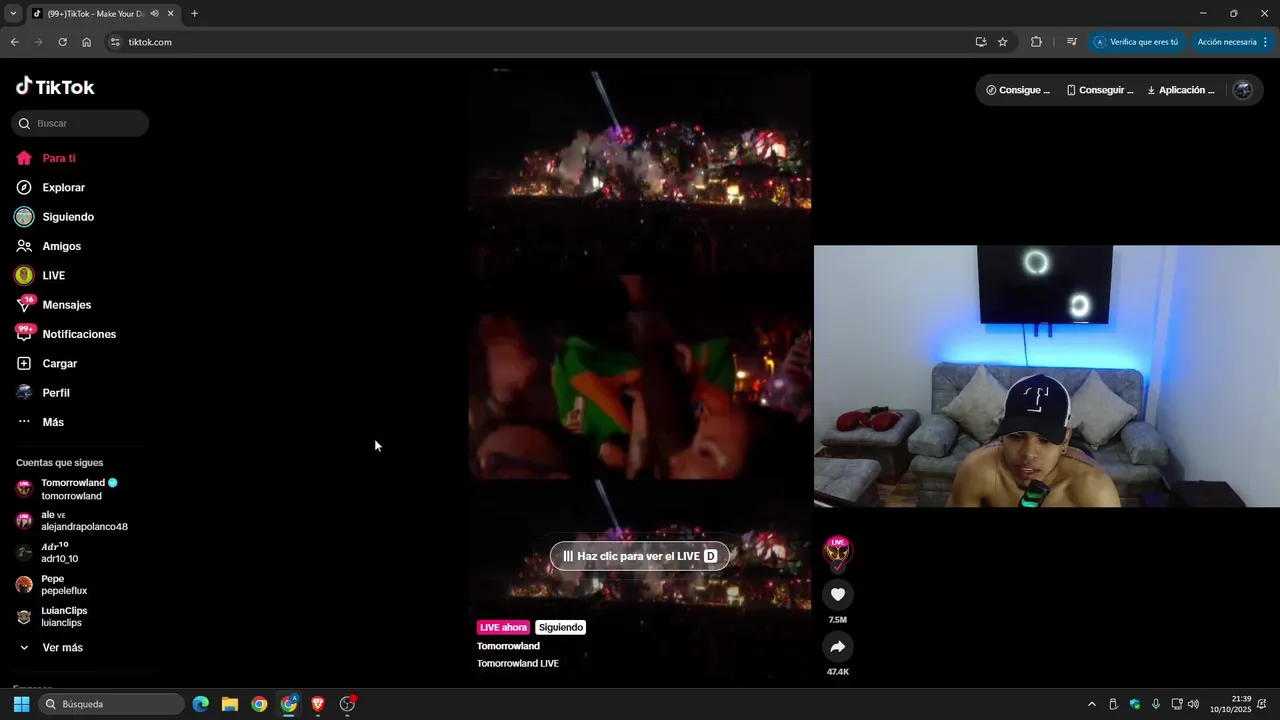Open a new browser tab
This screenshot has height=720, width=1280.
(194, 14)
